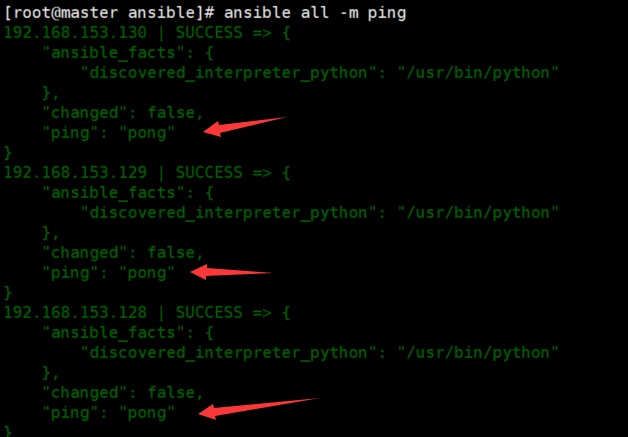Click third /usr/bin/python path value
The image size is (628, 437).
(478, 353)
